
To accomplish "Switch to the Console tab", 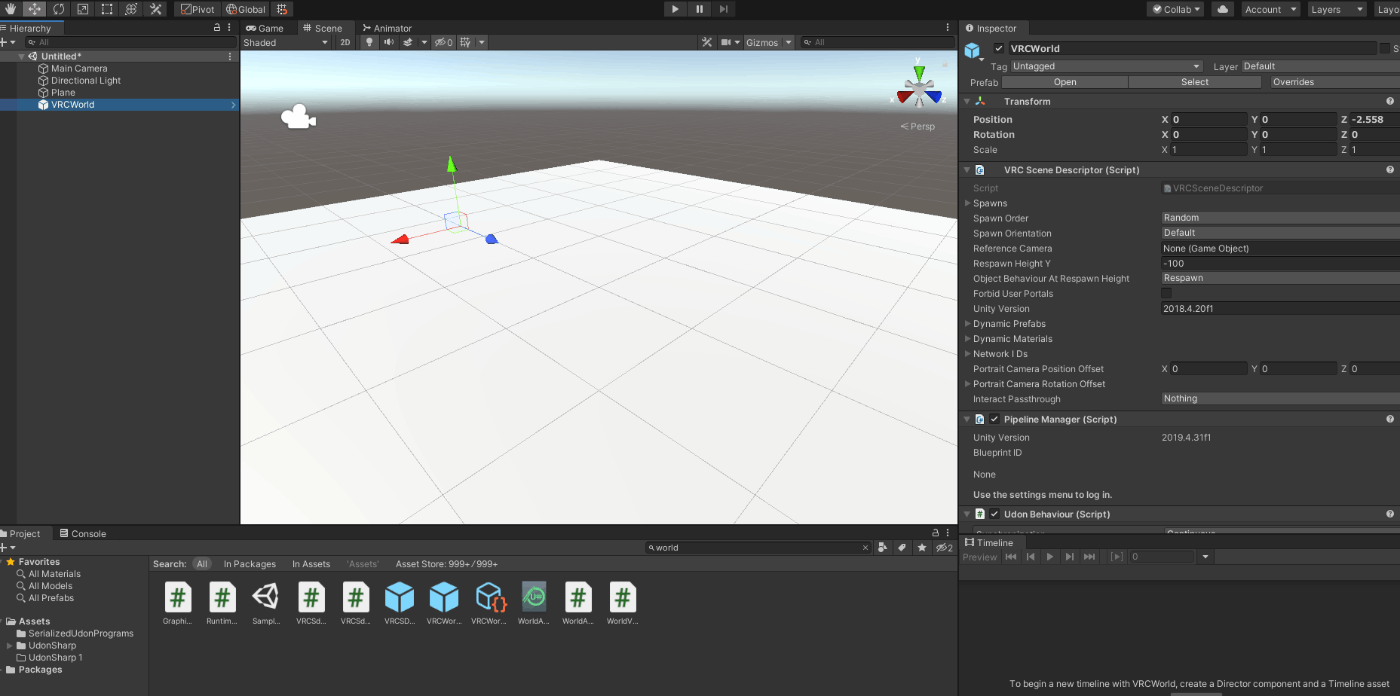I will [82, 533].
